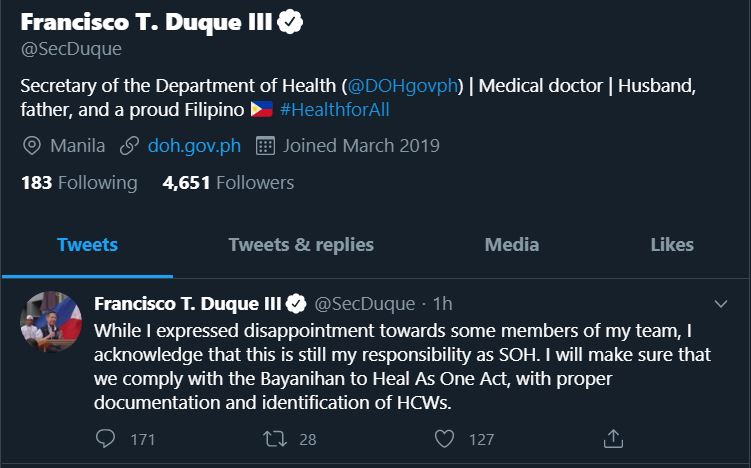Click the tweet author's avatar thumbnail
The image size is (751, 468).
(x=51, y=323)
